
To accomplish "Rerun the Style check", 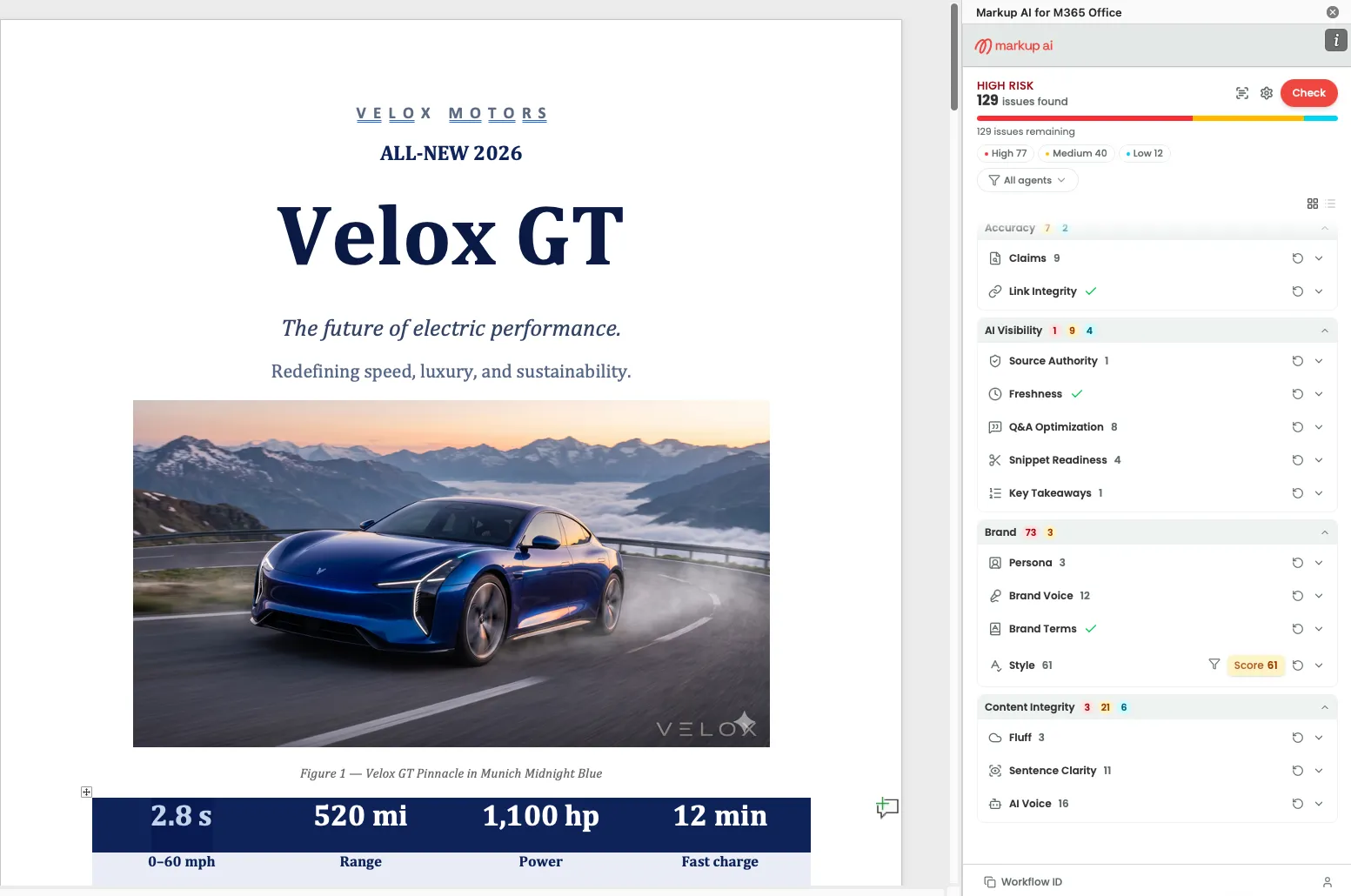I will pyautogui.click(x=1297, y=665).
